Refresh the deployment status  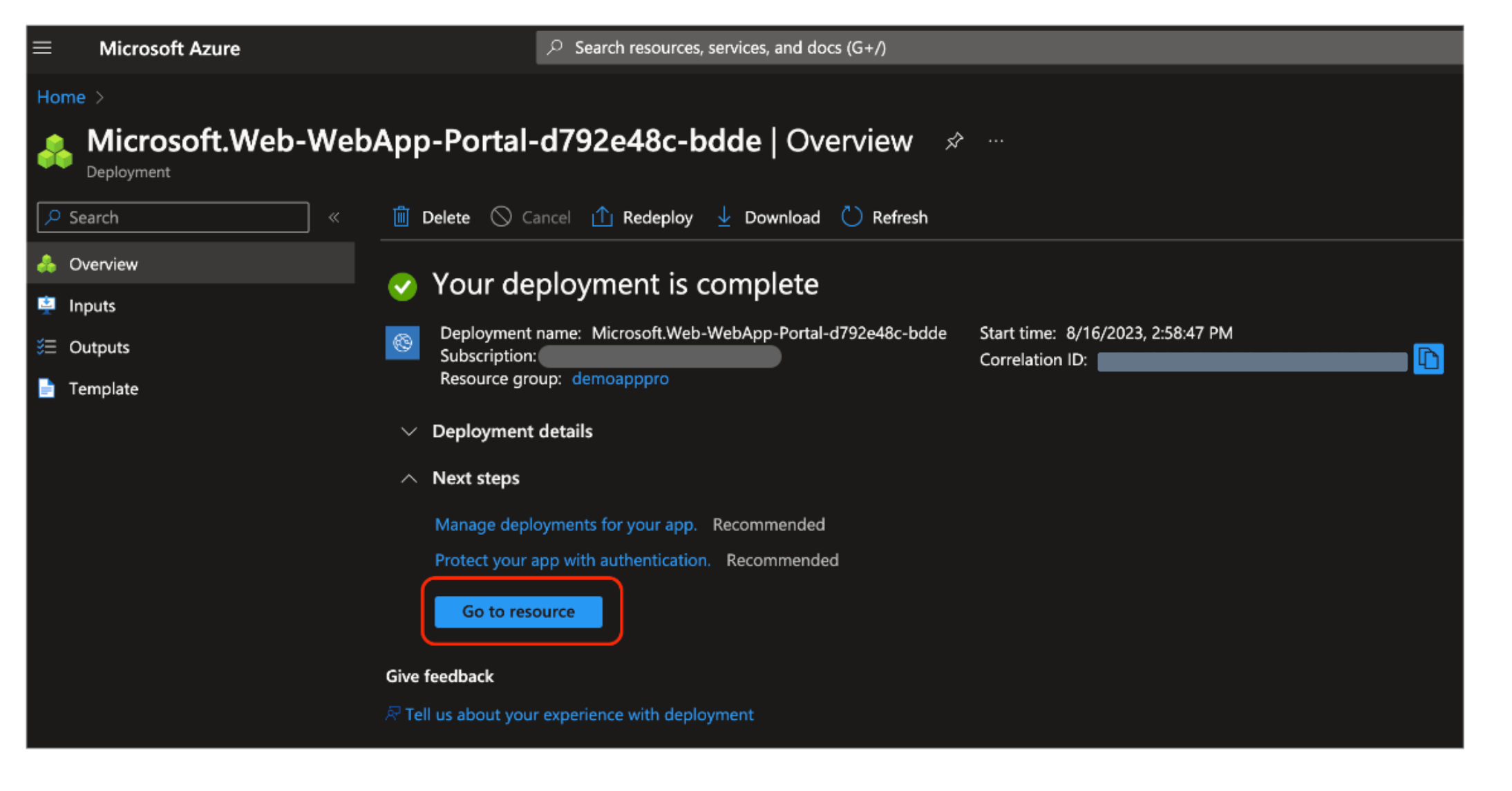851,217
